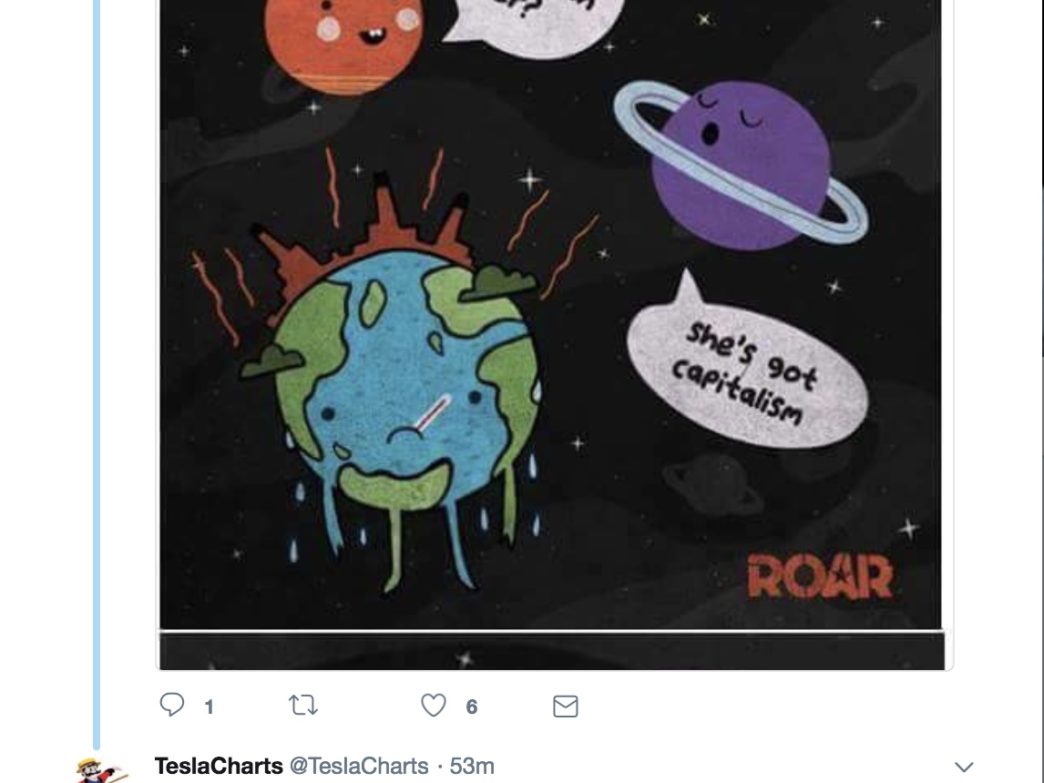Click the ROAR logo in the image
The height and width of the screenshot is (783, 1044).
click(x=820, y=576)
